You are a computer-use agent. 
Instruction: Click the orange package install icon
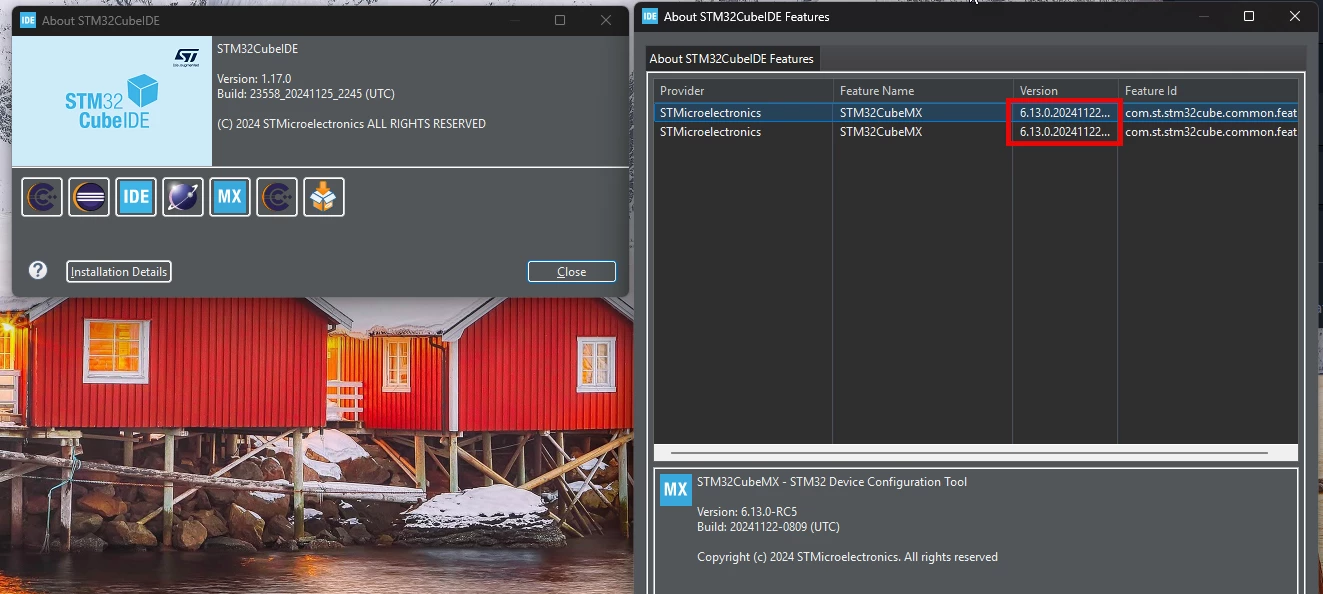click(x=324, y=197)
